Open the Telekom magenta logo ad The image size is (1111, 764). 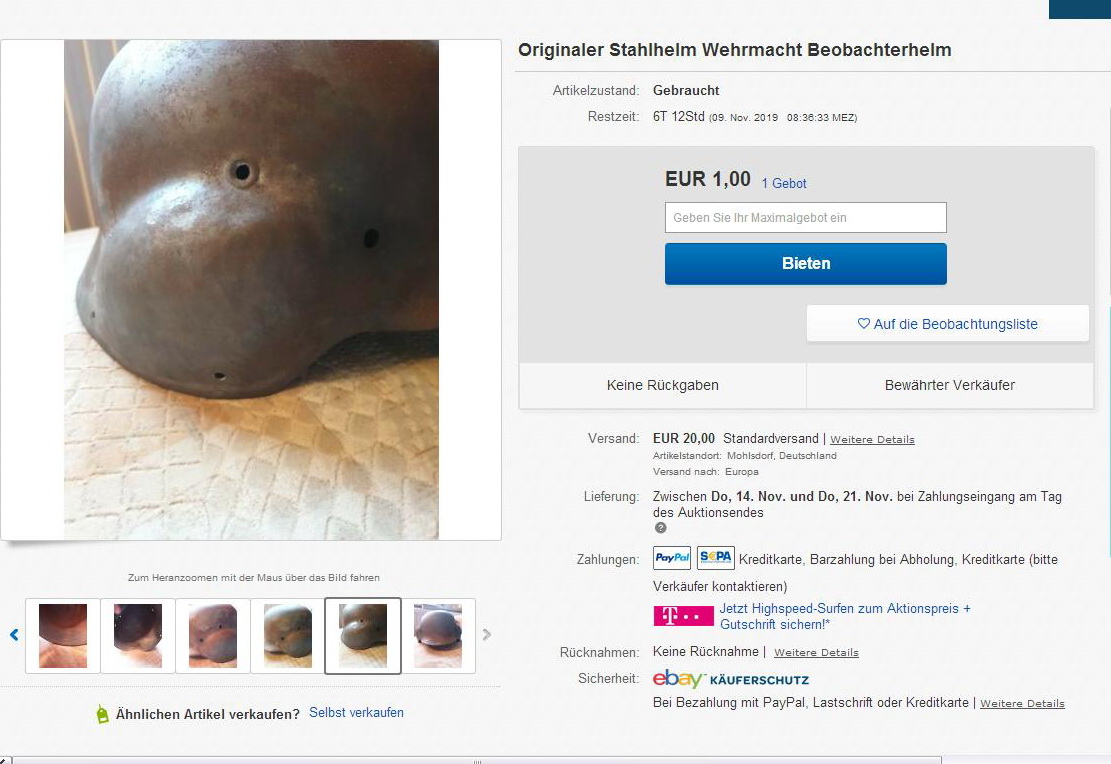(683, 616)
